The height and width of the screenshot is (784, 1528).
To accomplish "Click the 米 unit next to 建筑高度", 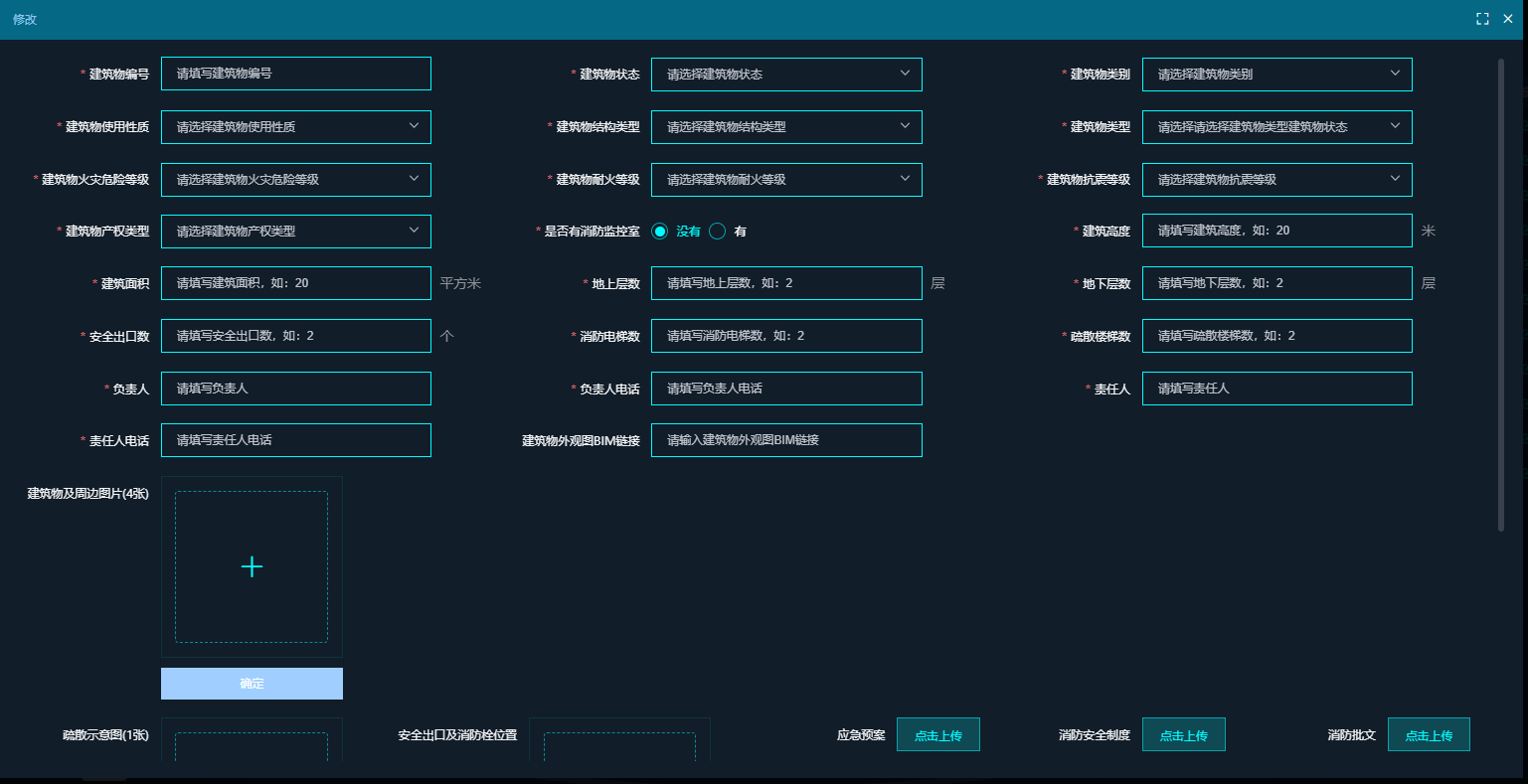I will point(1429,231).
